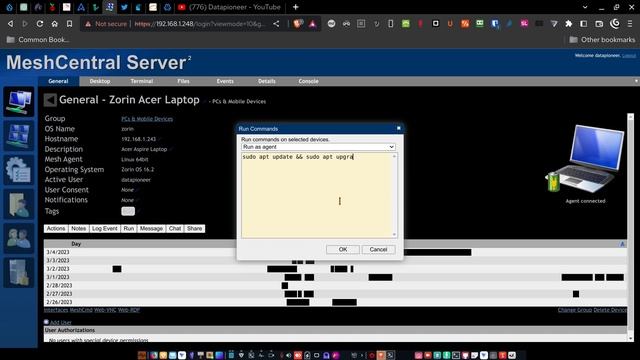Click the Not secure warning icon
Viewport: 640px width, 360px height.
coord(88,24)
